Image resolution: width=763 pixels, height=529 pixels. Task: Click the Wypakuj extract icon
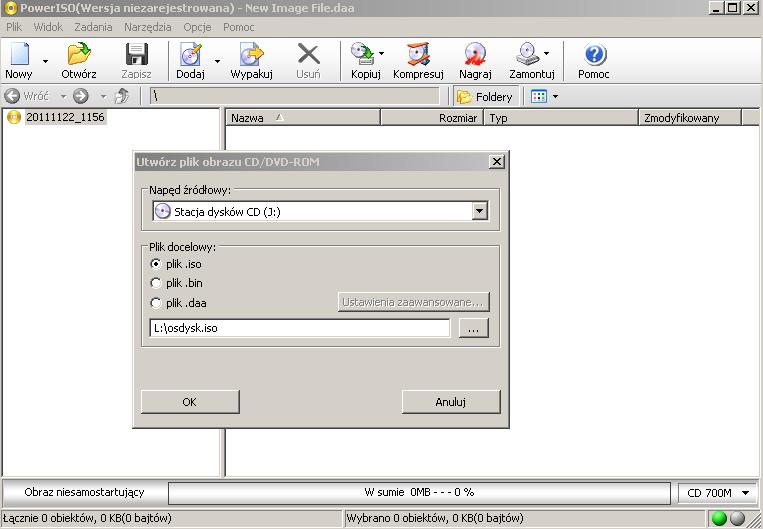252,54
